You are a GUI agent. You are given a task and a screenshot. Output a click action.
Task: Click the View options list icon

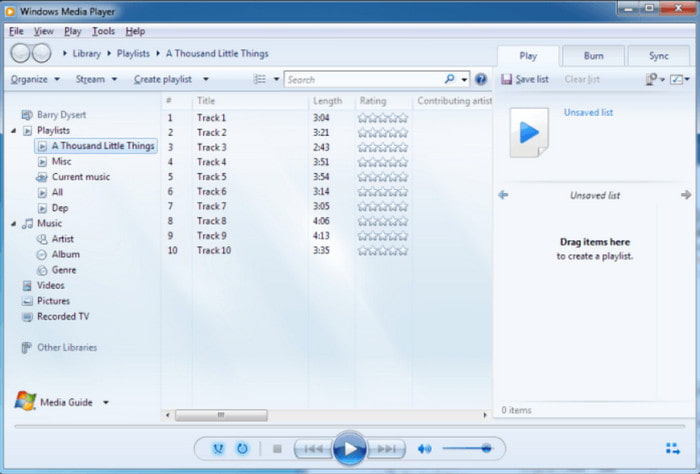tap(259, 79)
